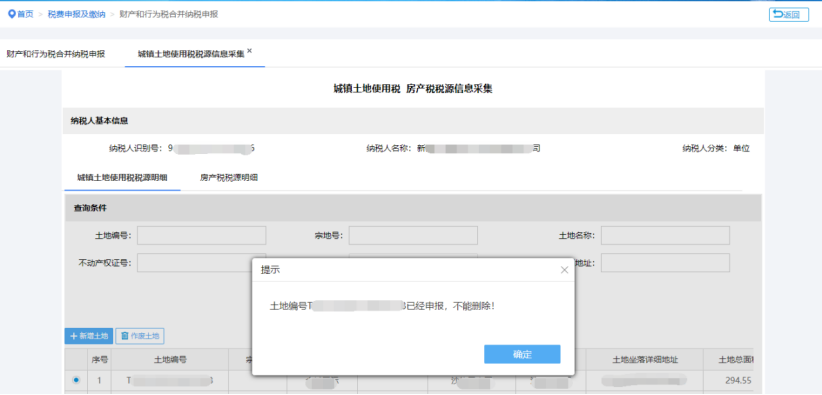The image size is (822, 395).
Task: Close the 城镇土地使用税税源信息采集 tab
Action: [250, 51]
